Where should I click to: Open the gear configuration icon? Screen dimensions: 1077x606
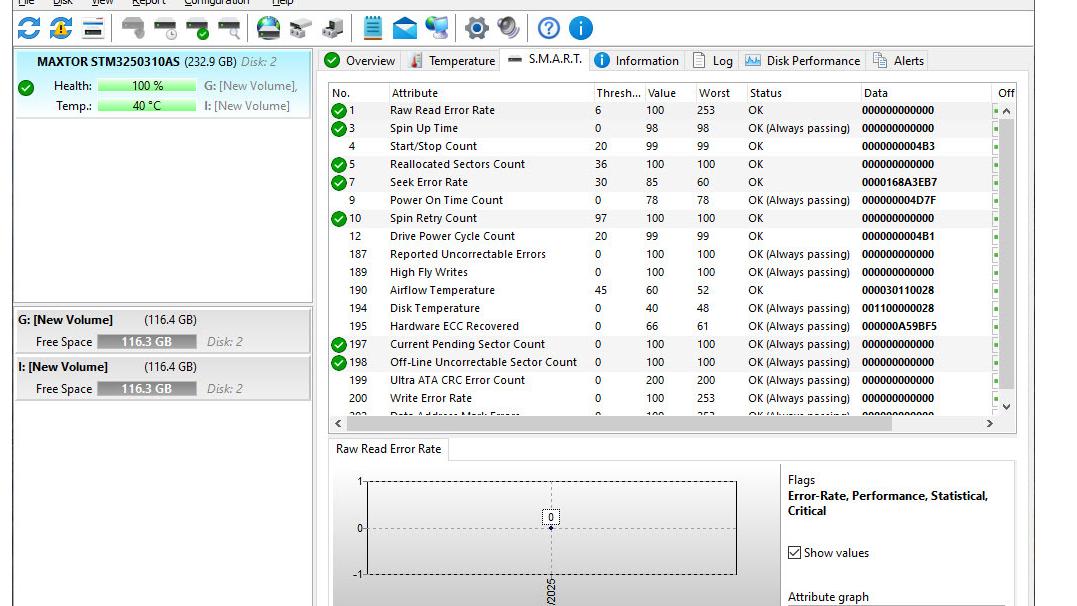[x=477, y=28]
